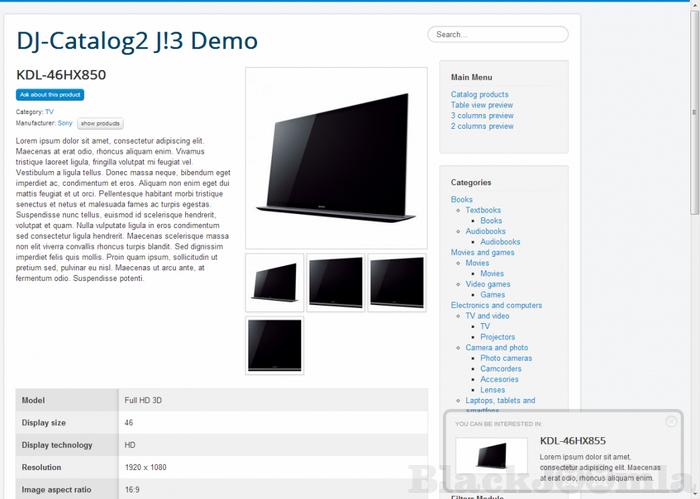Viewport: 700px width, 499px height.
Task: Click the TV category link under product title
Action: point(49,112)
